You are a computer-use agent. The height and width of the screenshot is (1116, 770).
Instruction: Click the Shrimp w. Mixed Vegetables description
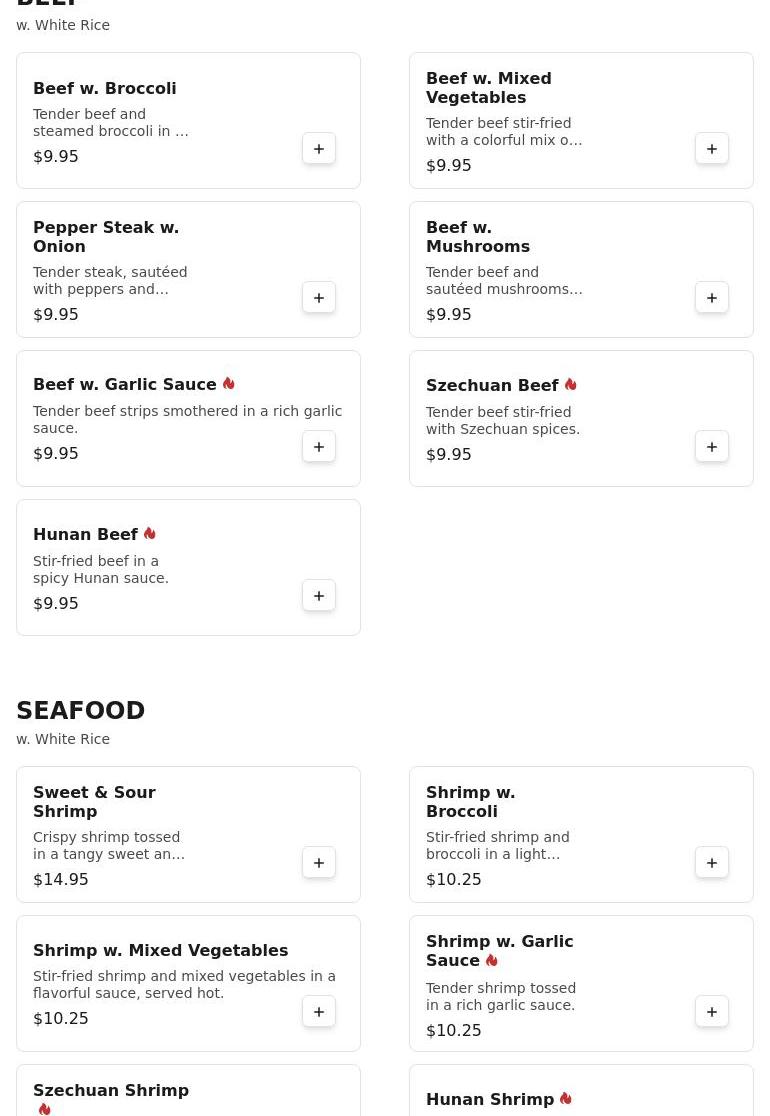tap(184, 984)
